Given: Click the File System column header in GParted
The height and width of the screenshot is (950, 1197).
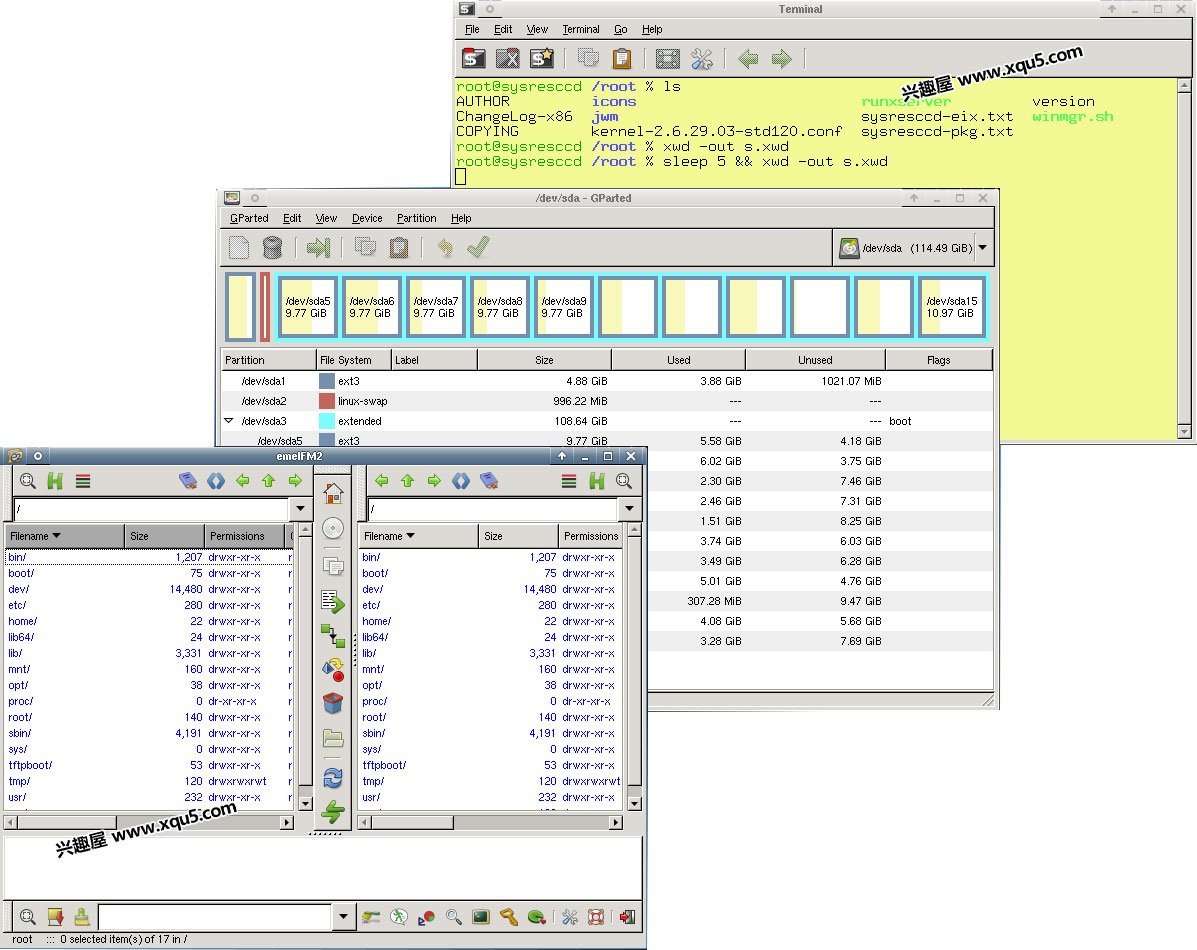Looking at the screenshot, I should pos(353,360).
